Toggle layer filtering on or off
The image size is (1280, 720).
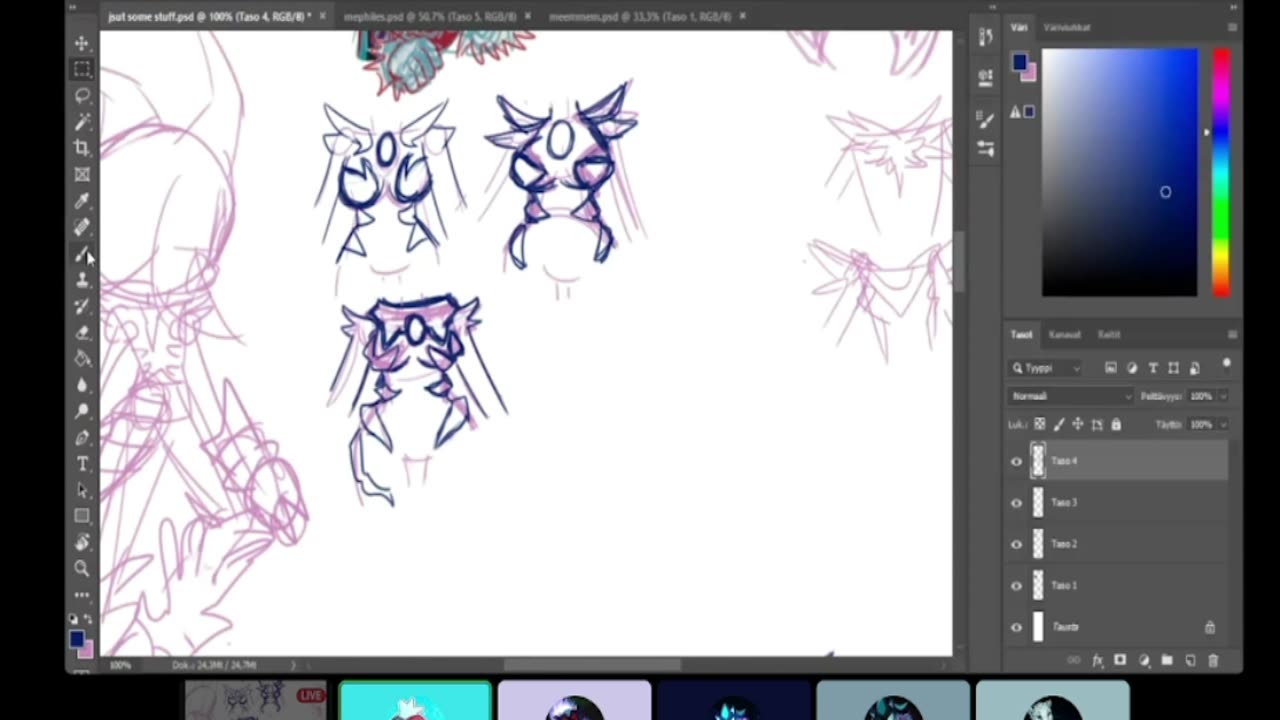tap(1227, 365)
